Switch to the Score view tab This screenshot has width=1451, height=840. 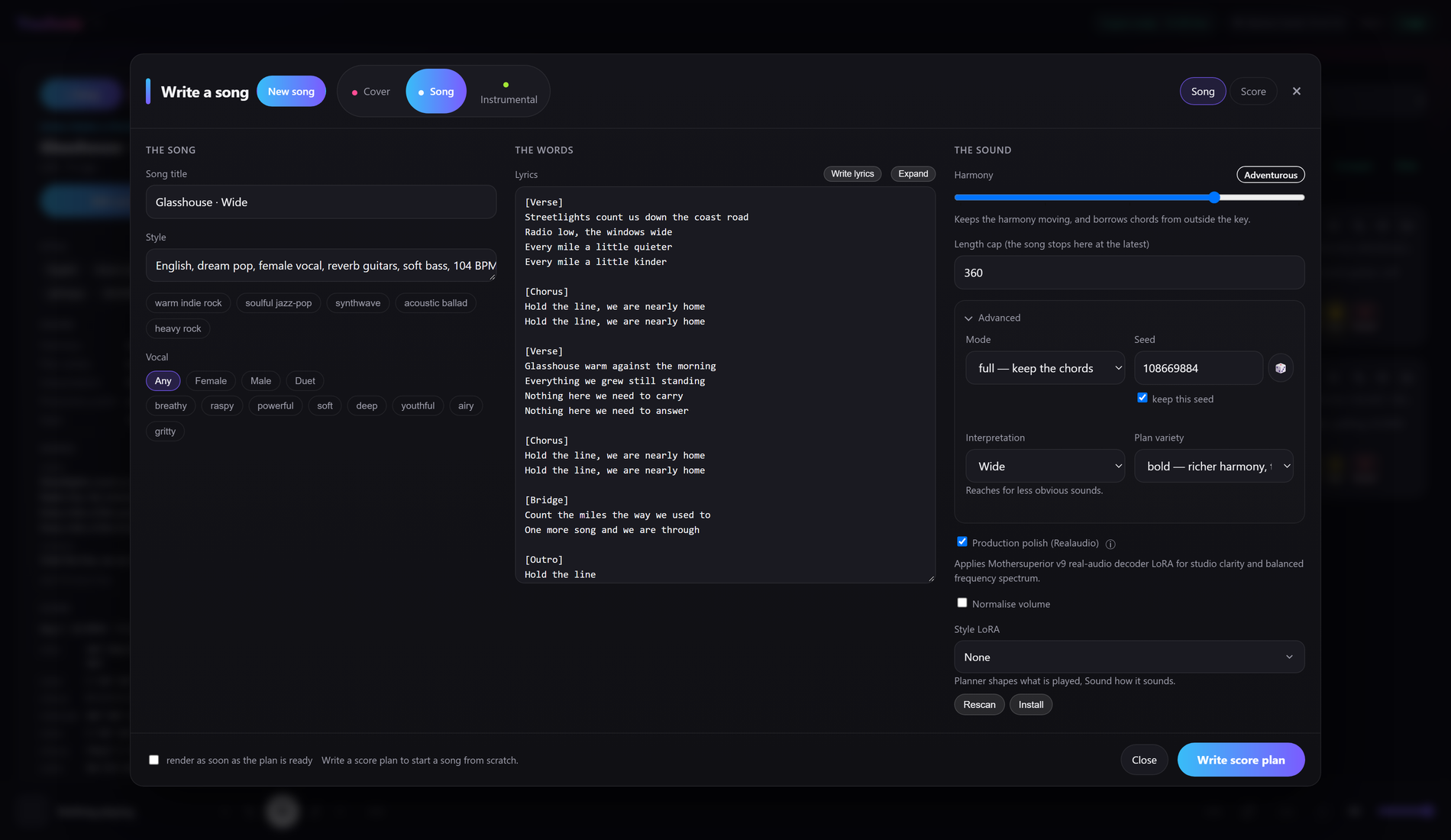[1252, 92]
